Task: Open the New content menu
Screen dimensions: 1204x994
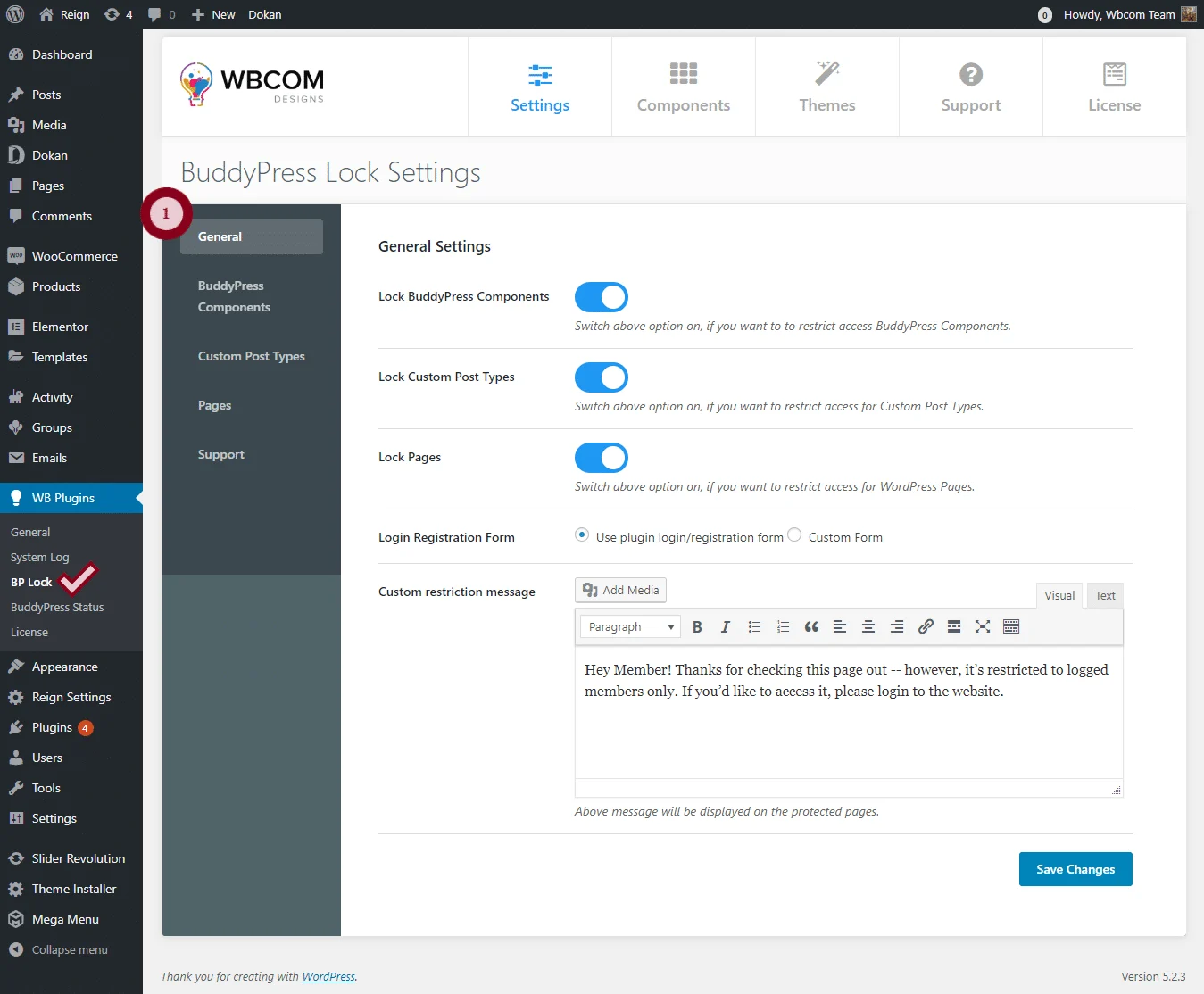Action: pyautogui.click(x=213, y=14)
